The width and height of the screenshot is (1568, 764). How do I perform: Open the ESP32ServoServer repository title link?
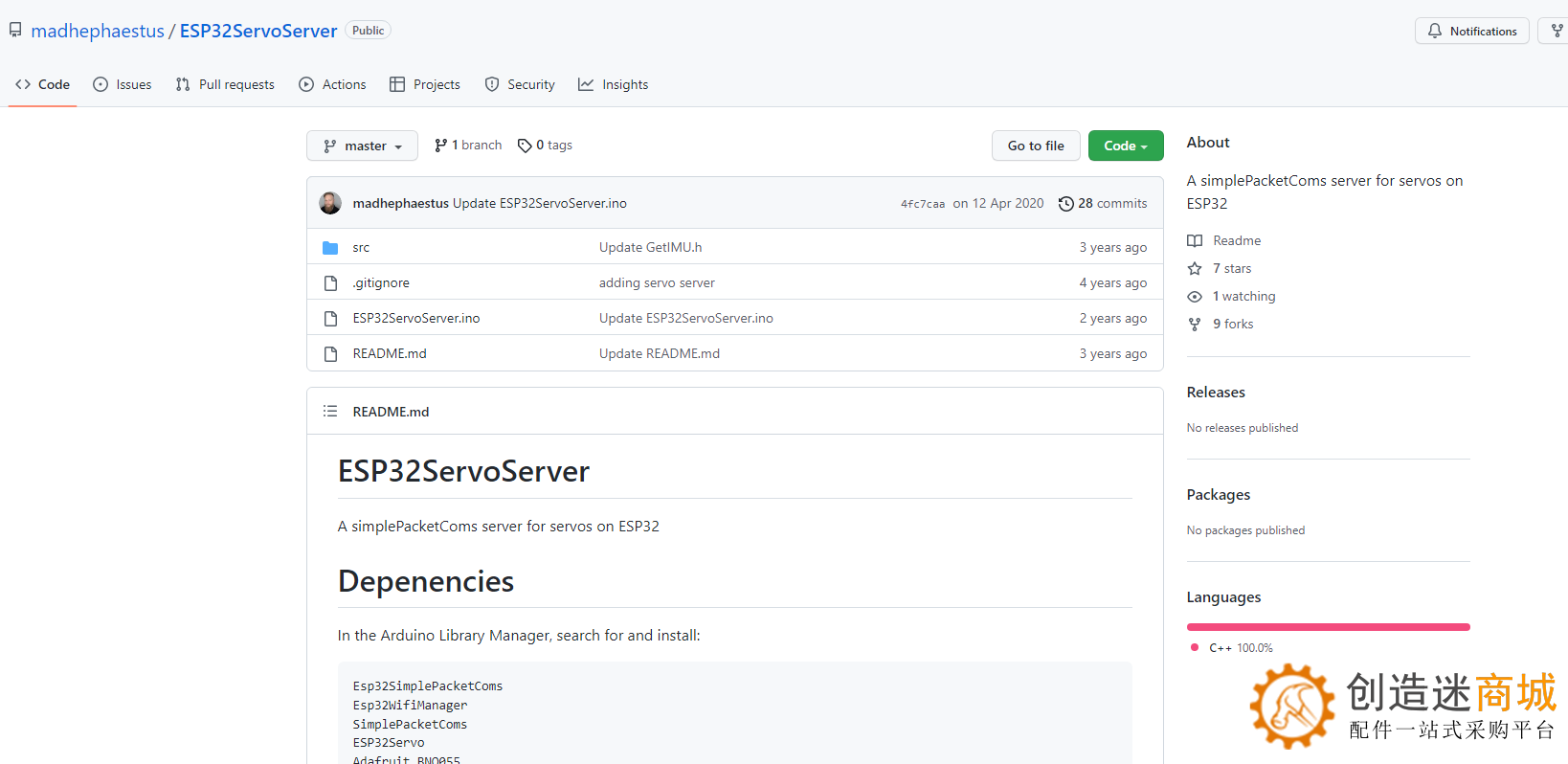click(x=258, y=31)
